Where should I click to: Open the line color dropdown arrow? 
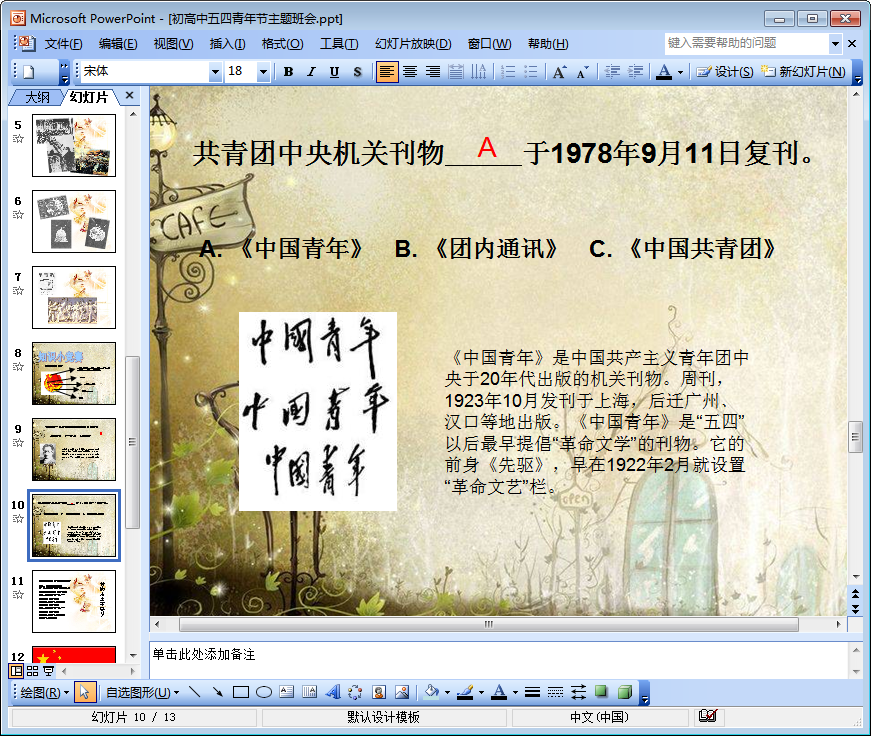481,692
